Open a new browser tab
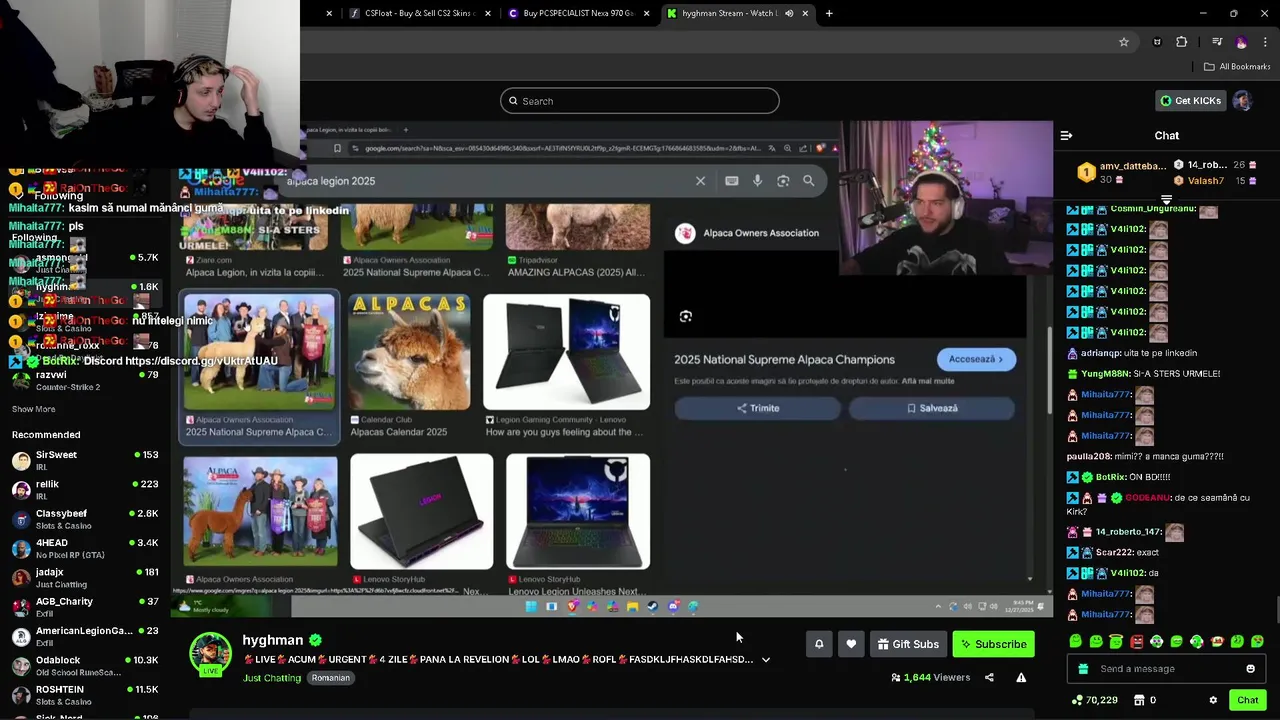1280x720 pixels. [x=829, y=13]
